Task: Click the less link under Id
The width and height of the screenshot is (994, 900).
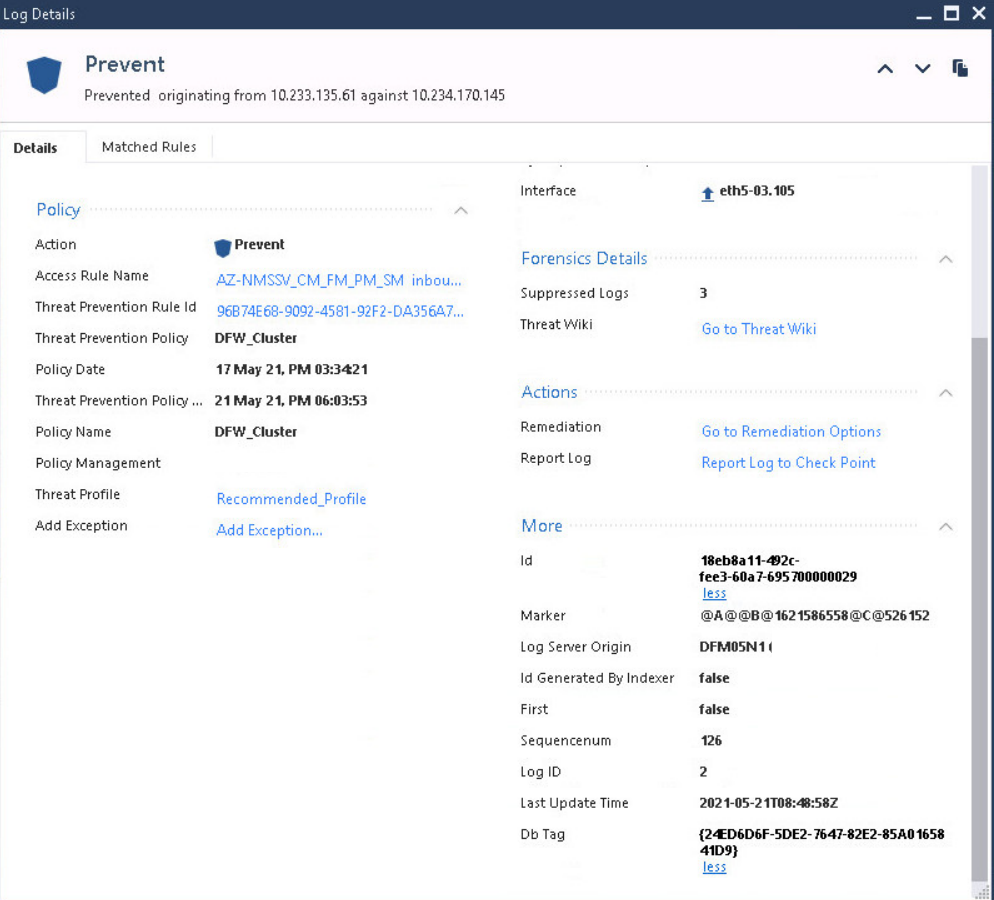Action: (x=714, y=593)
